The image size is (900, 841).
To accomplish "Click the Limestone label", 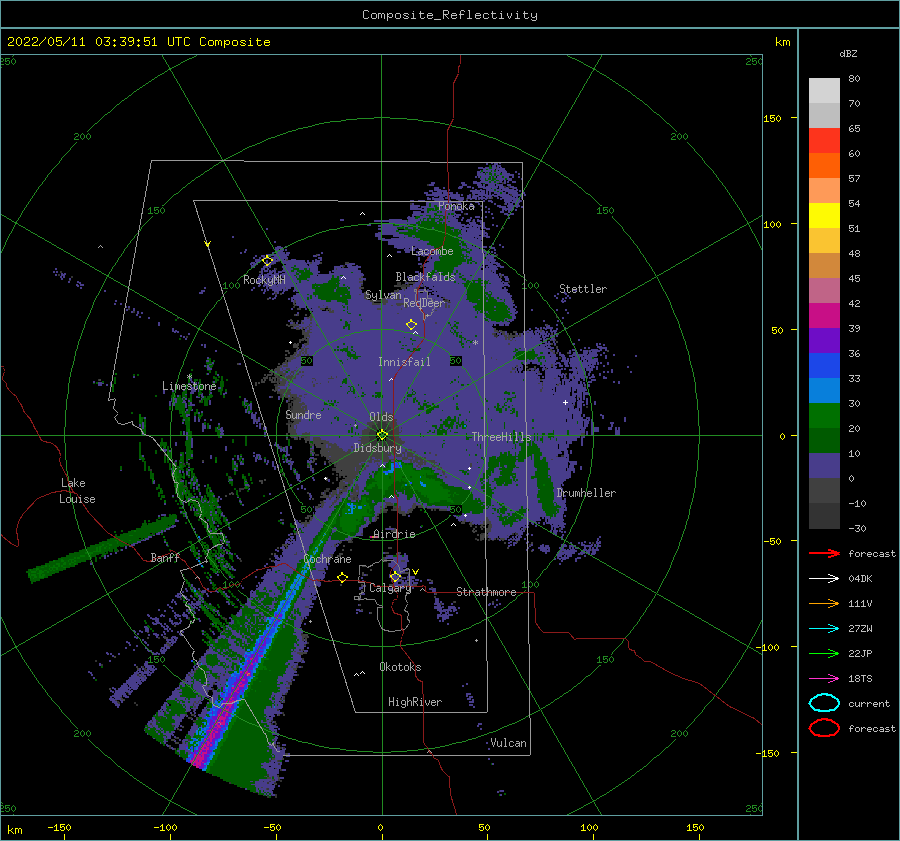I will (189, 386).
